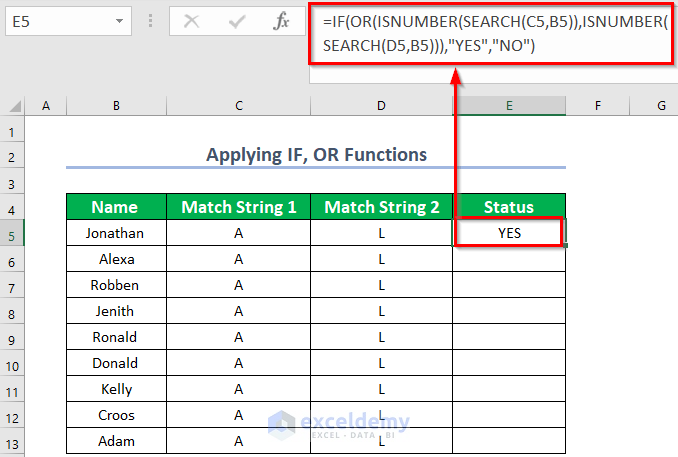Click the Robben name cell
The image size is (678, 457).
[116, 285]
